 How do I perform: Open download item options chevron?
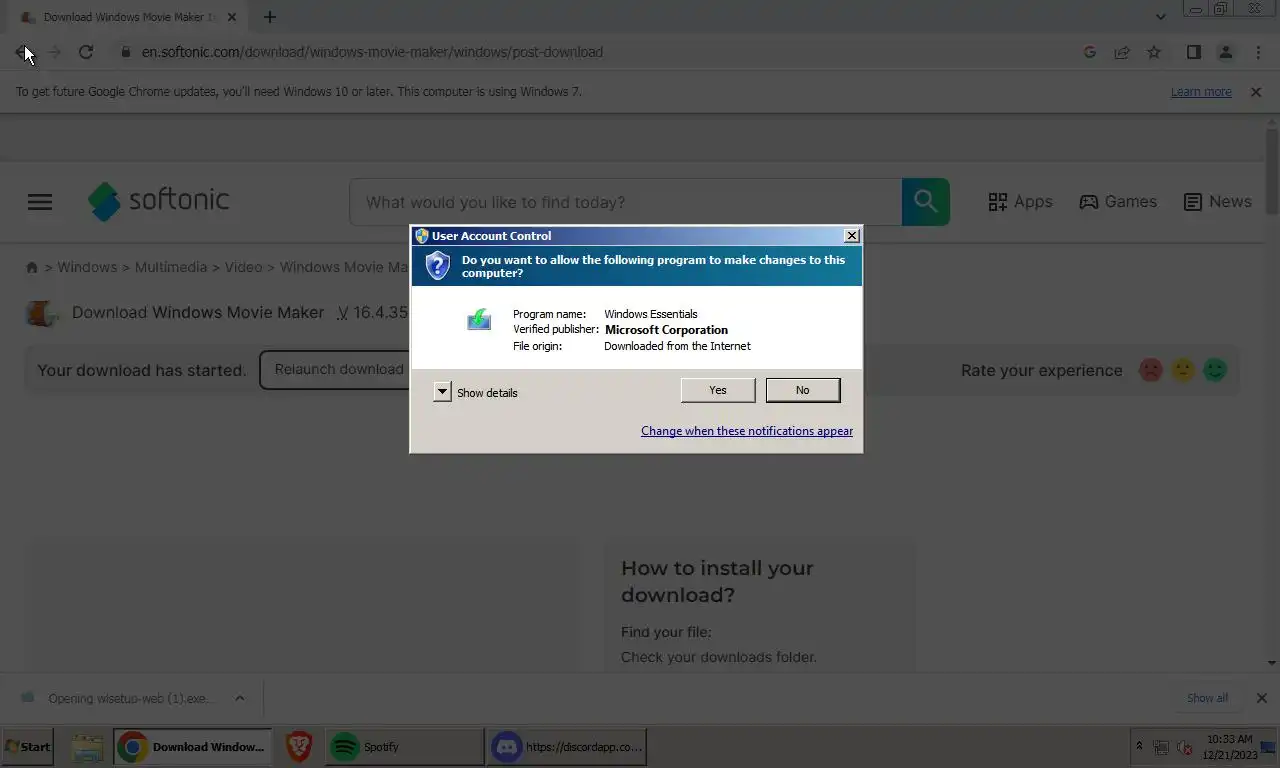[x=240, y=698]
